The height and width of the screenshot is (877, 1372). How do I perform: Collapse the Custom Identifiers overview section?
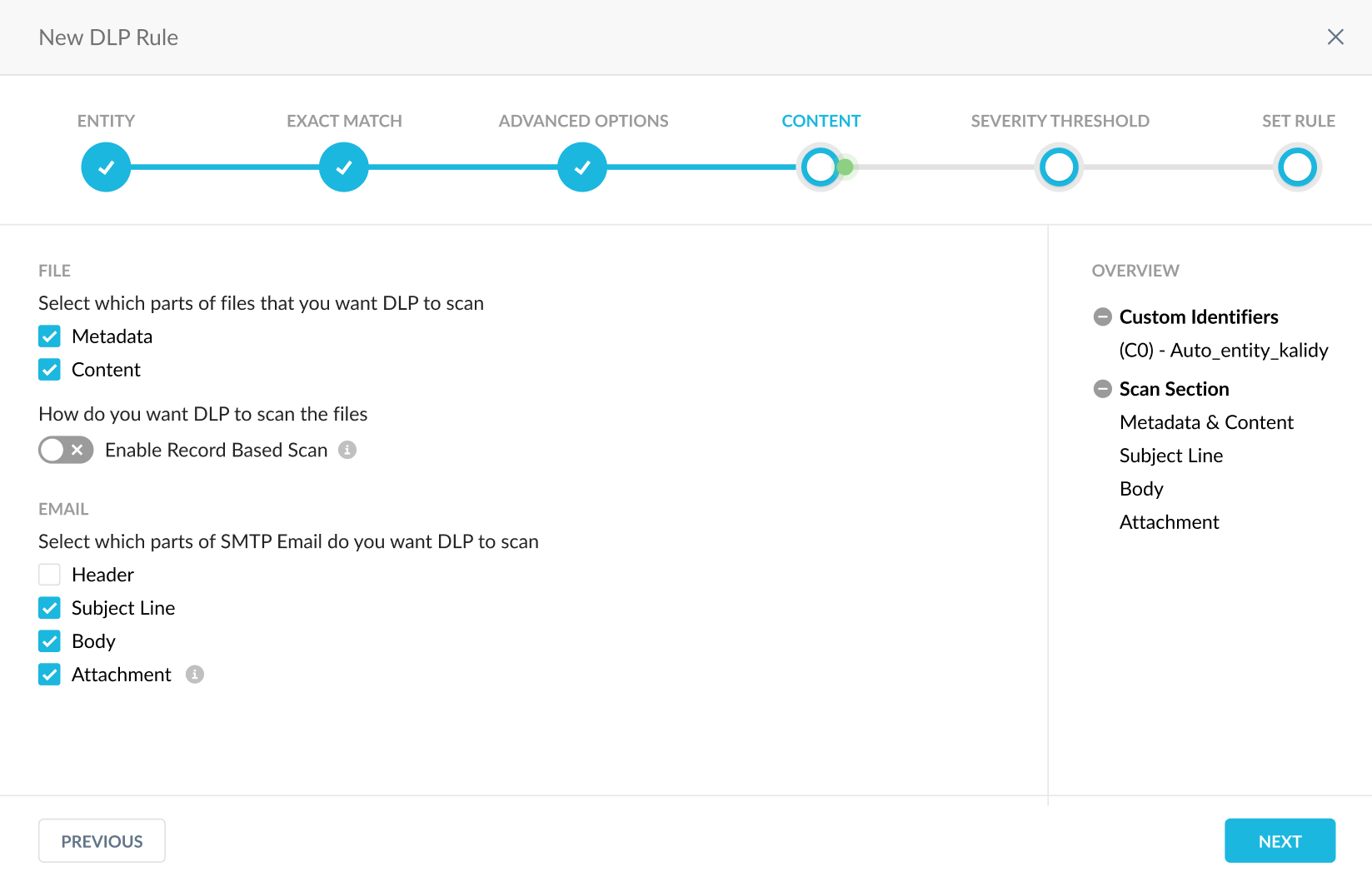coord(1103,316)
